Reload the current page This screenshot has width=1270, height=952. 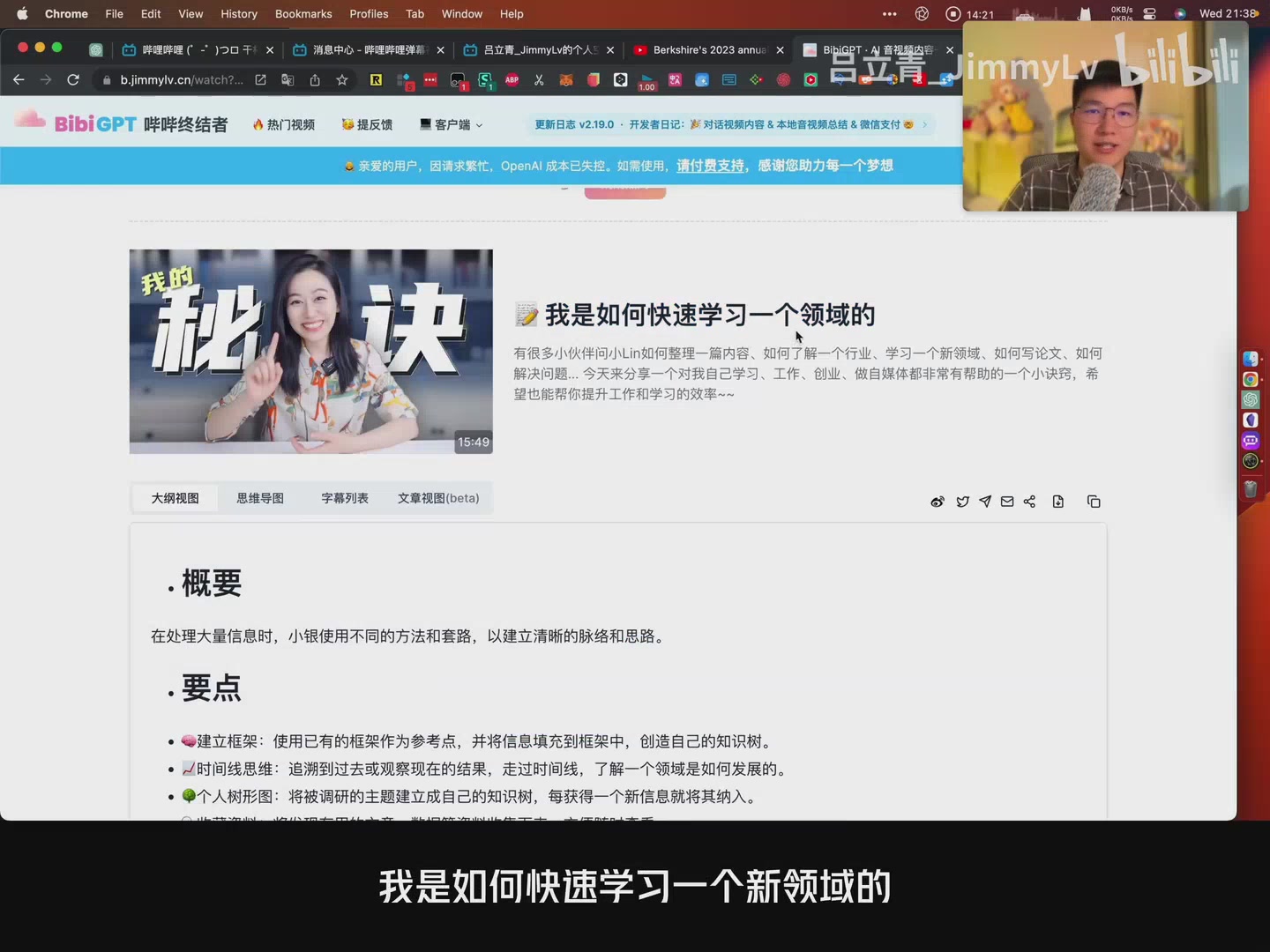[x=73, y=80]
